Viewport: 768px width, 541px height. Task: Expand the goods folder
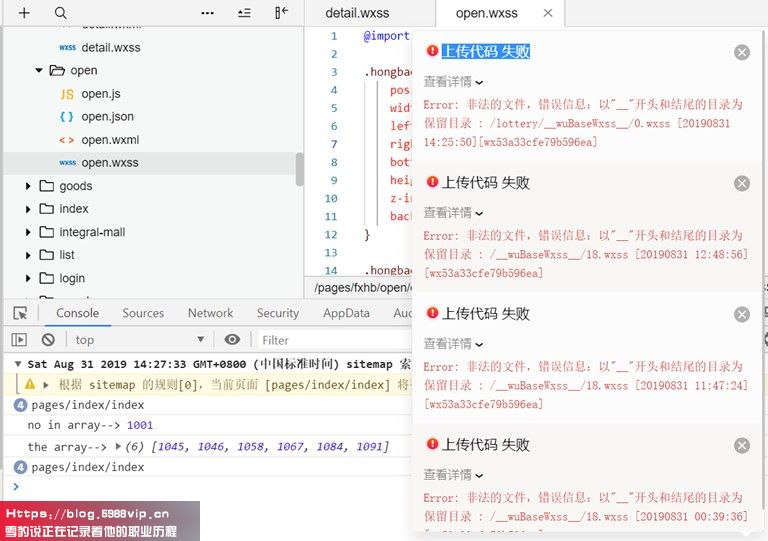click(28, 186)
